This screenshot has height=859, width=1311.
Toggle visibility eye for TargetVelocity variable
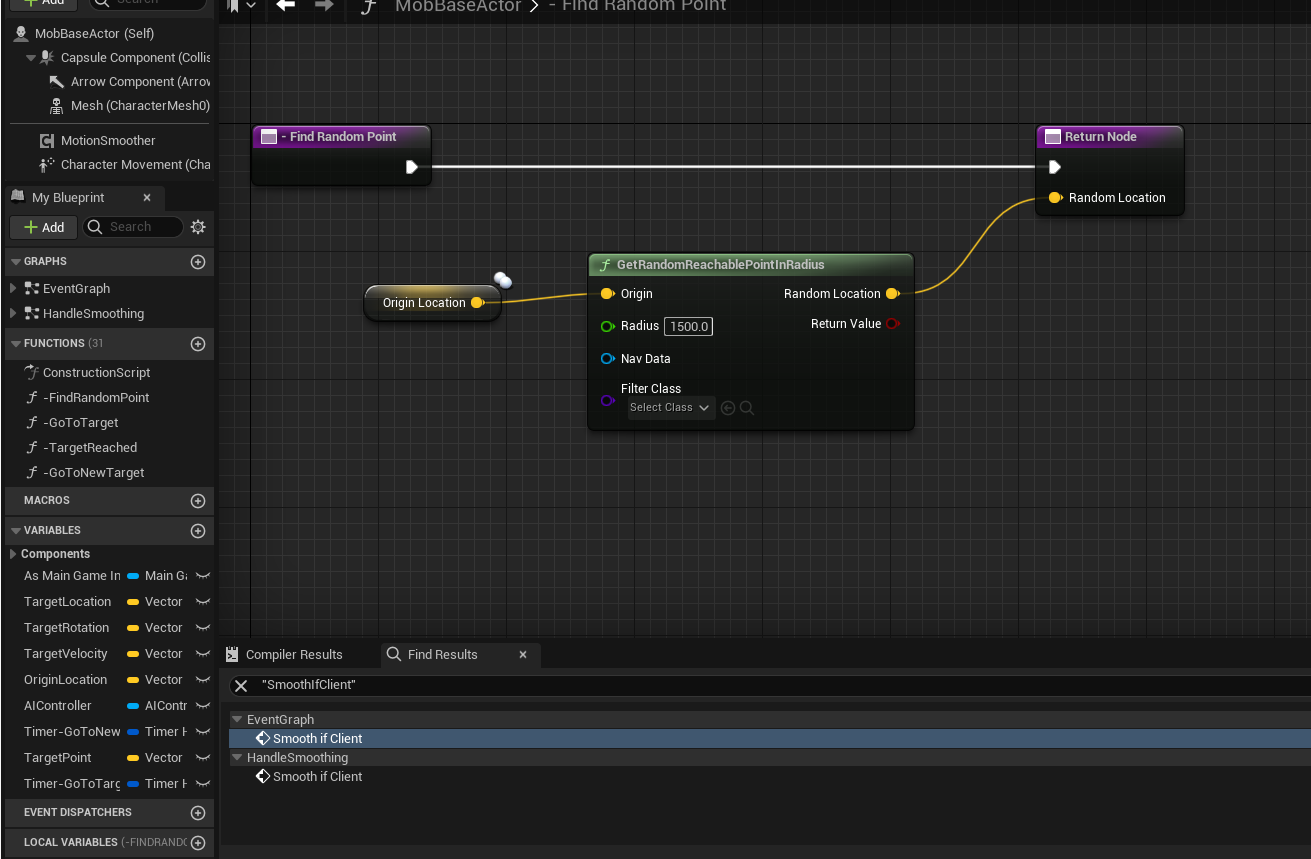coord(202,654)
